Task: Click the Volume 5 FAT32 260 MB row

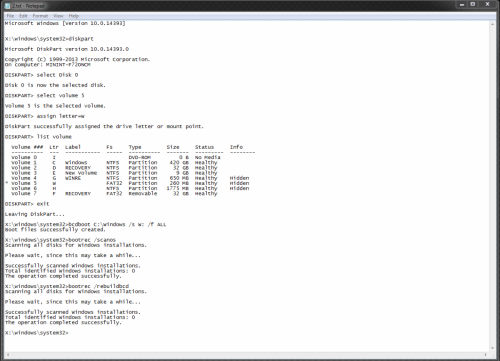Action: 127,183
